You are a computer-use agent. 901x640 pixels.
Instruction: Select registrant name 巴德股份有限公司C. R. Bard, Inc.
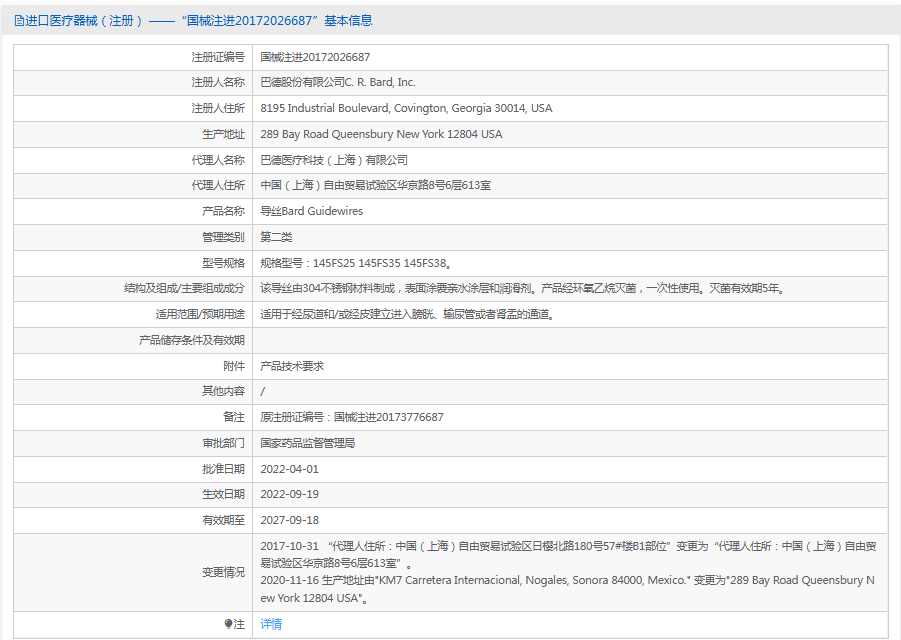coord(338,83)
